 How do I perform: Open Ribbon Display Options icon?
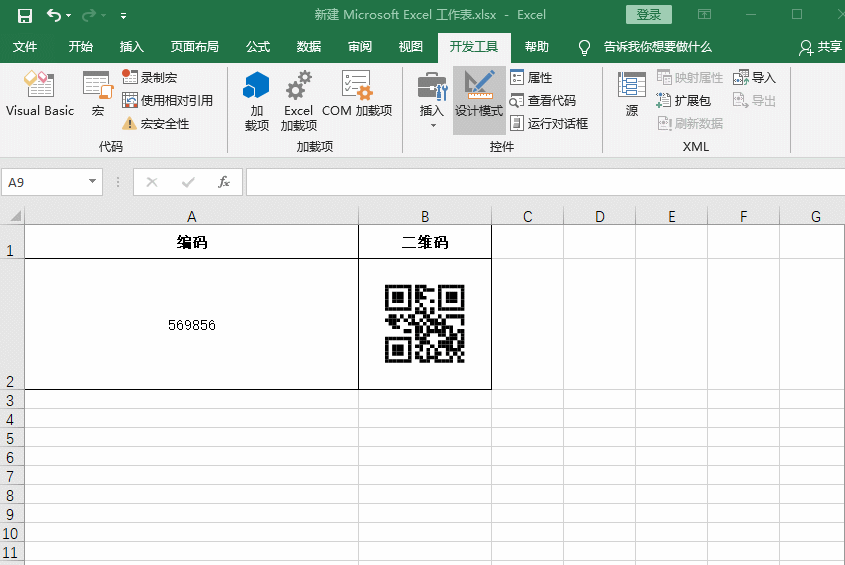tap(704, 15)
